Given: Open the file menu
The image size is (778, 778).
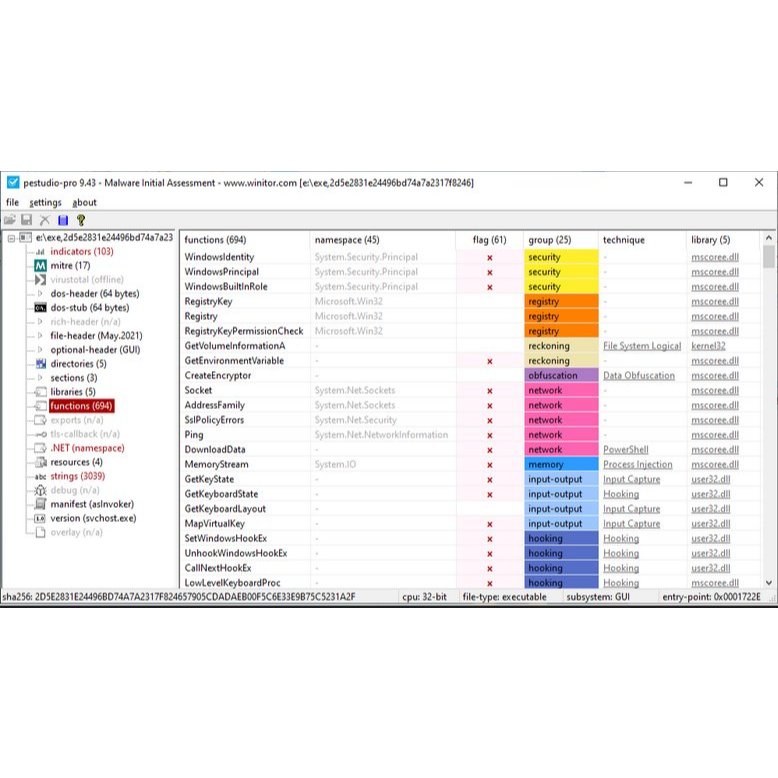Looking at the screenshot, I should click(12, 202).
